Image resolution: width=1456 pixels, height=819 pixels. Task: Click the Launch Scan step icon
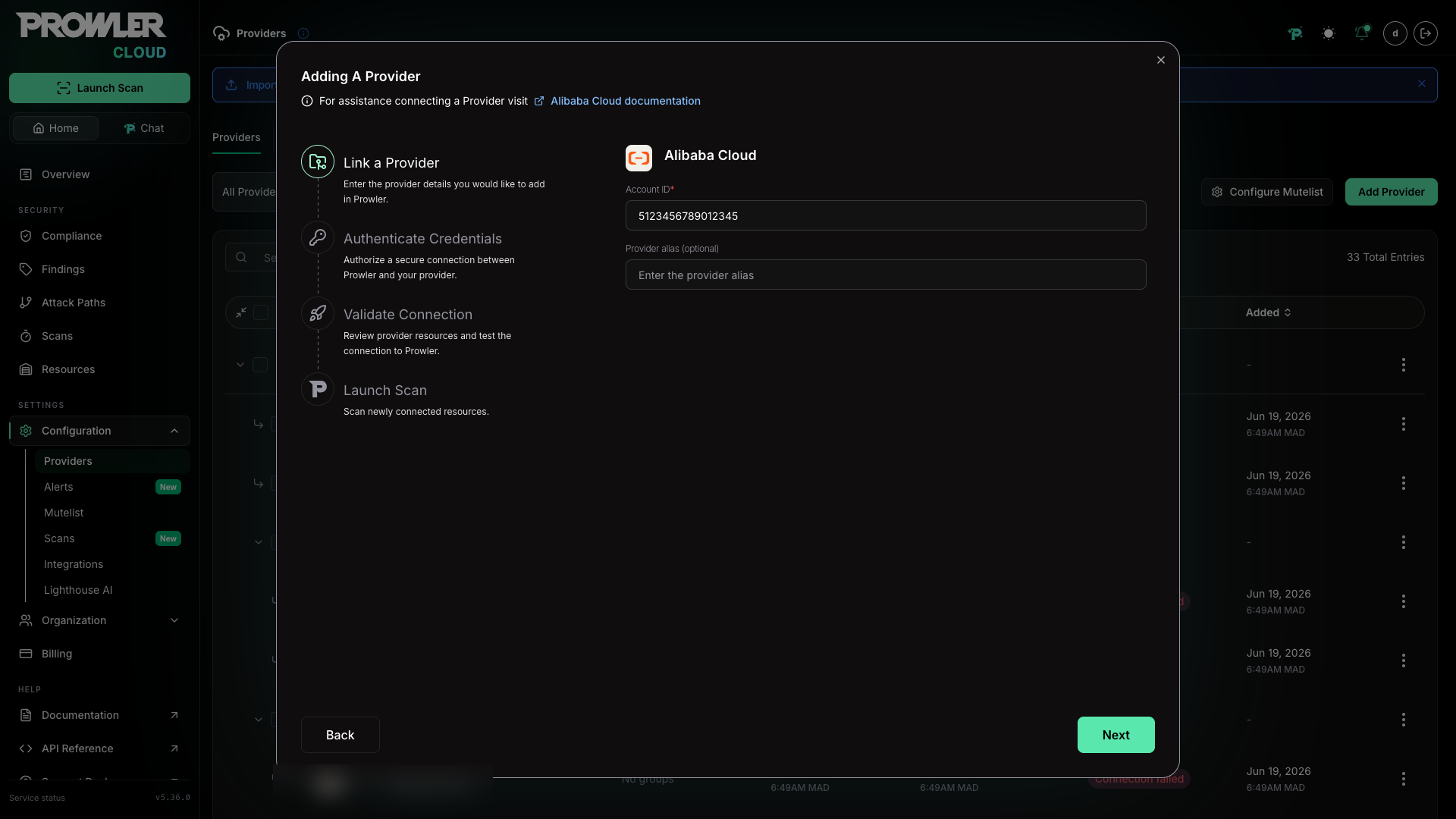tap(318, 389)
